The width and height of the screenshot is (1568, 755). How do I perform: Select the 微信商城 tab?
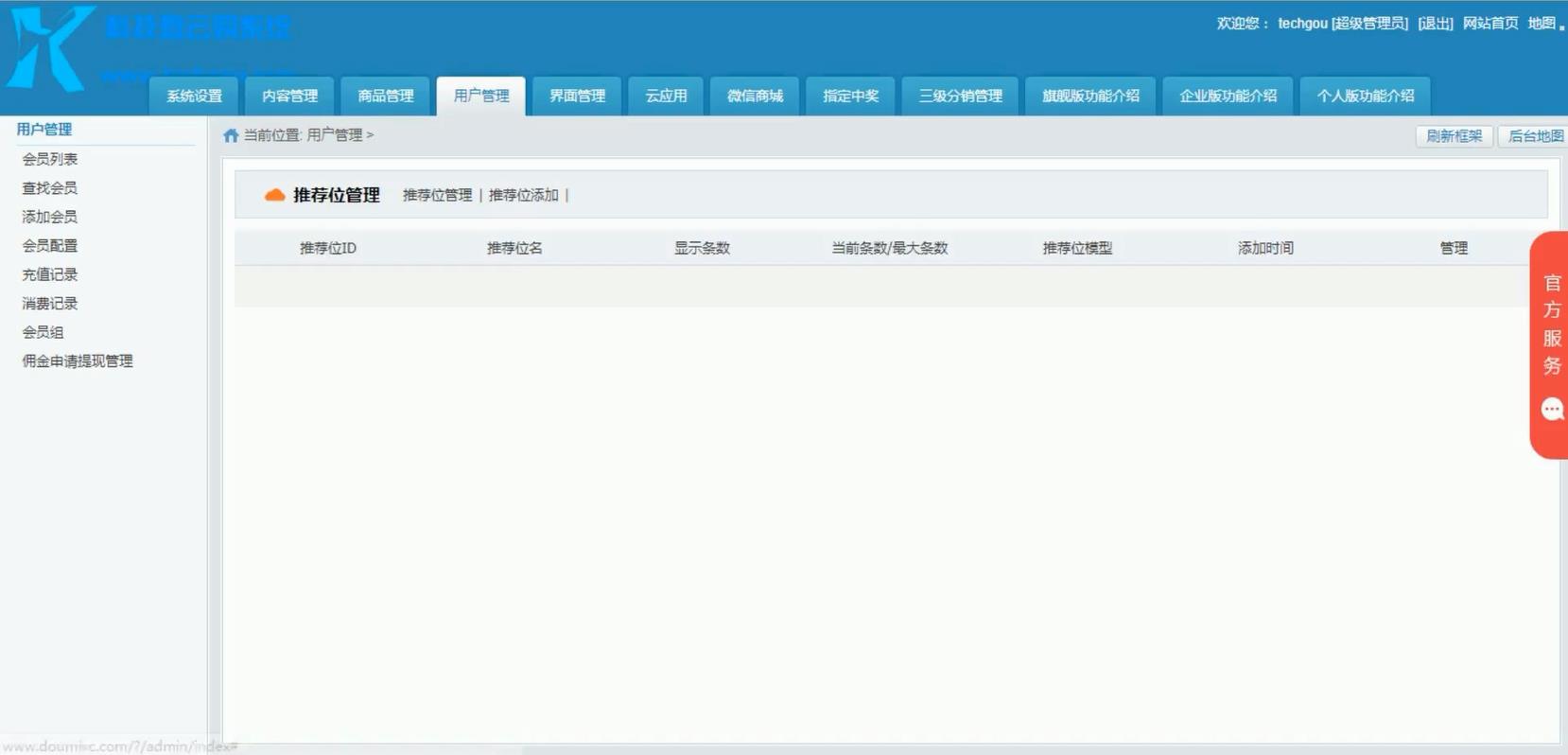755,96
